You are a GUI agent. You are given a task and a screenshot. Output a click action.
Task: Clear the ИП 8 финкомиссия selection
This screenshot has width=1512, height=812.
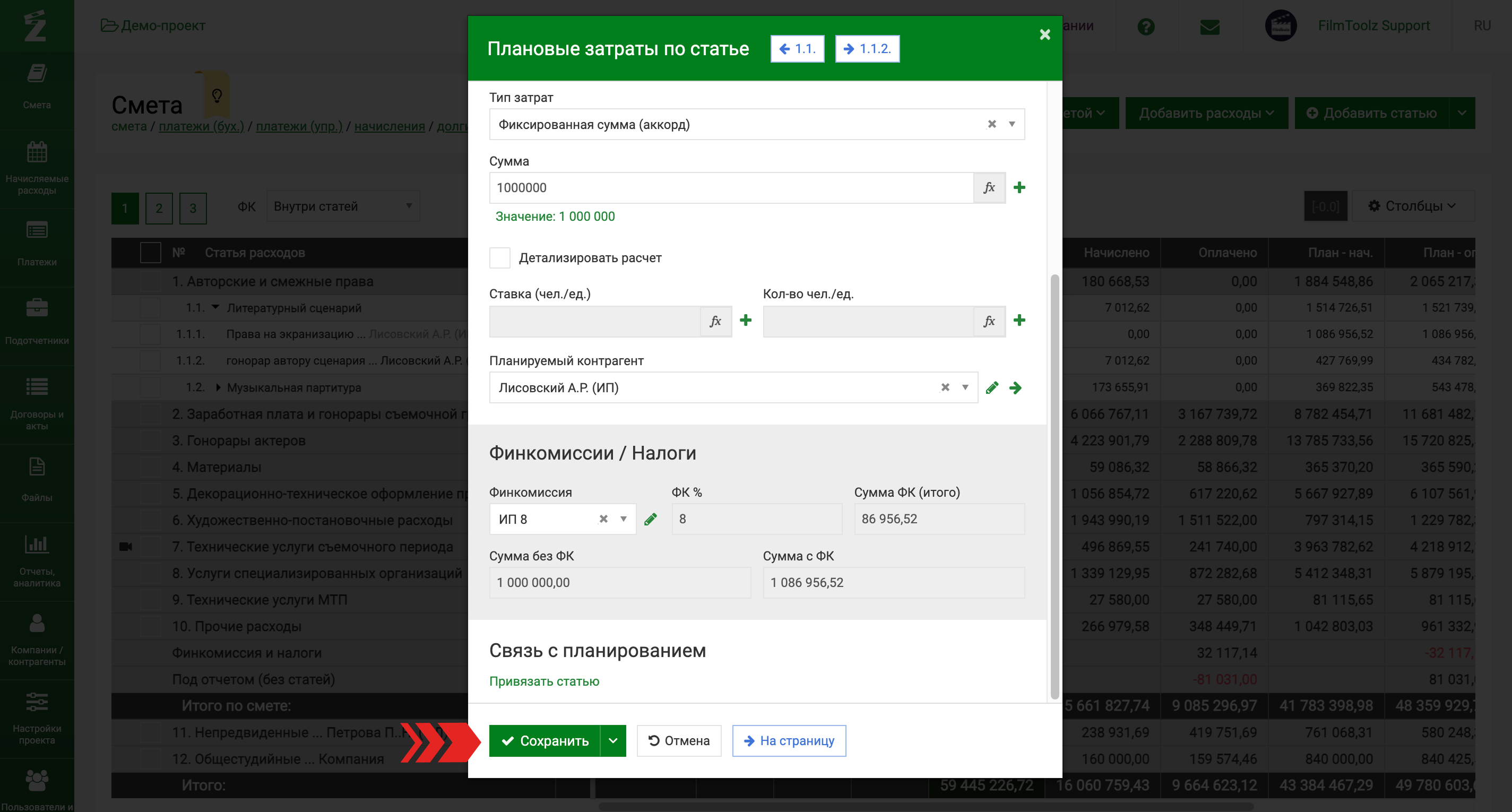point(603,519)
